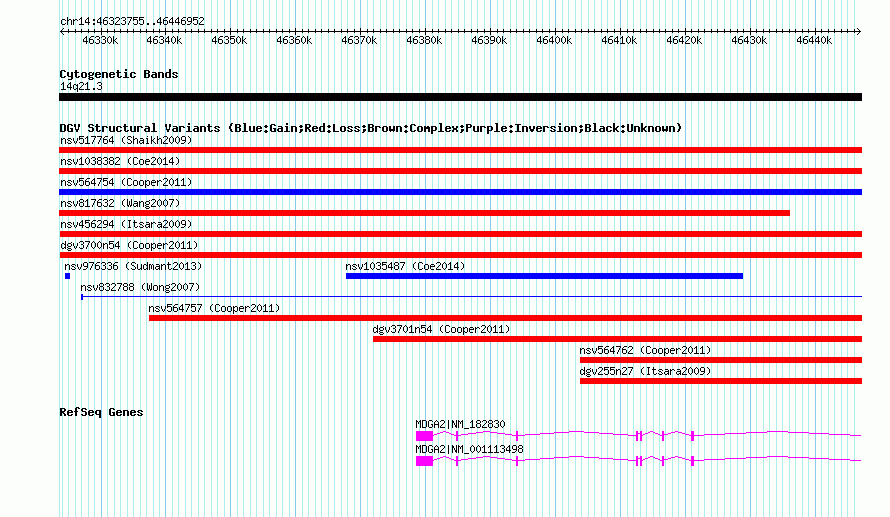Click the nsv1038382 (Coe2014) label
890x517 pixels.
[120, 161]
